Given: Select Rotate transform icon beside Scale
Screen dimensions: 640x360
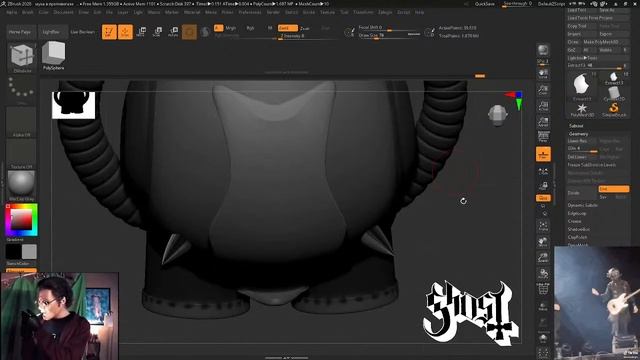Looking at the screenshot, I should [173, 32].
